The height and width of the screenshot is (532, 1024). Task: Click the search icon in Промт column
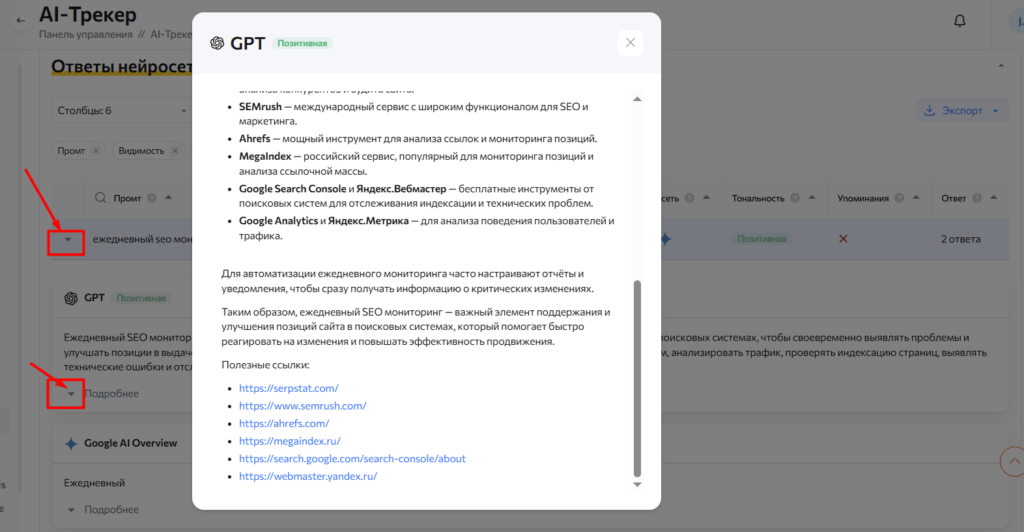pyautogui.click(x=100, y=198)
